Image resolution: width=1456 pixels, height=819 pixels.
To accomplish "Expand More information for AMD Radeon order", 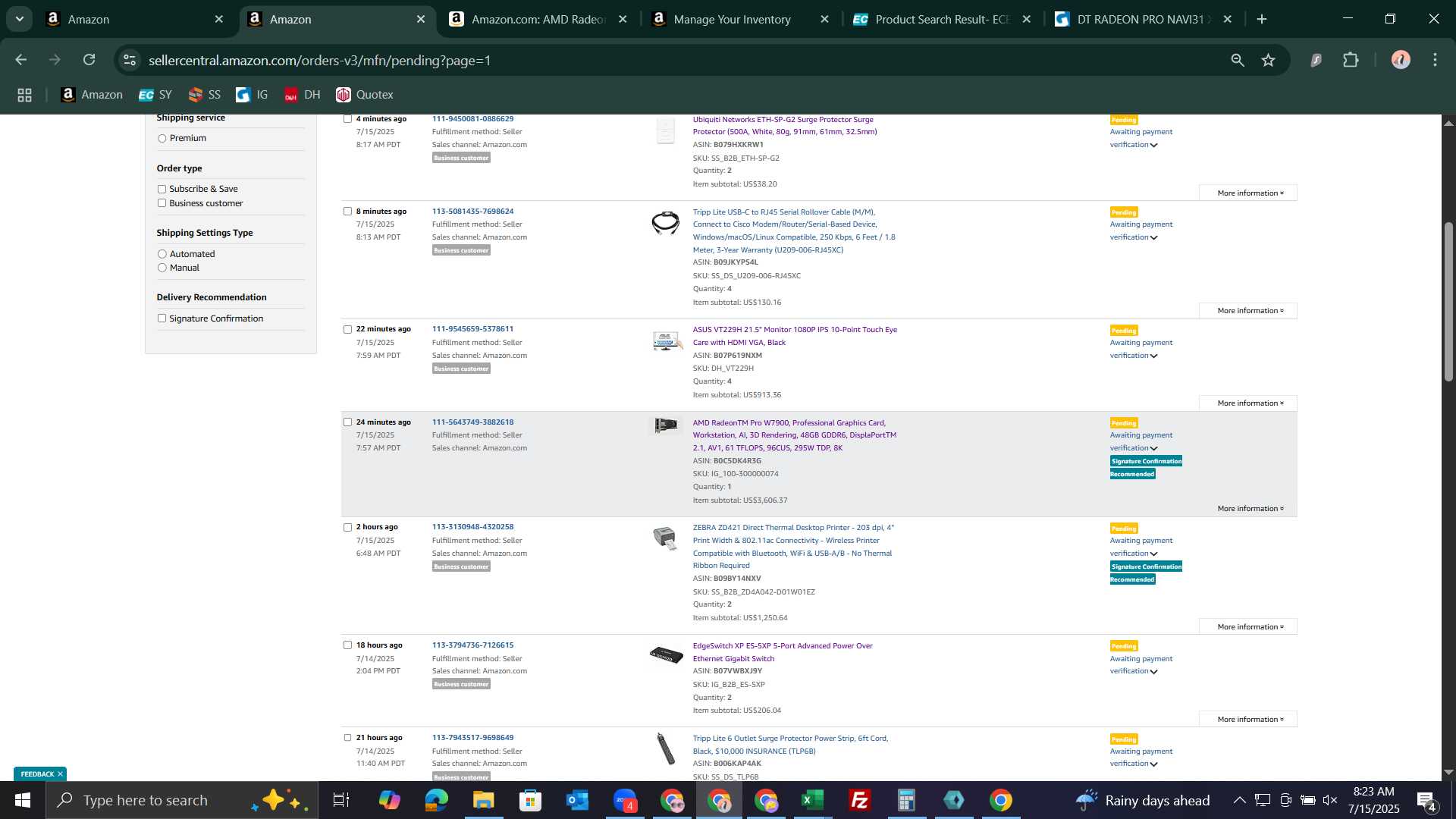I will [x=1248, y=509].
